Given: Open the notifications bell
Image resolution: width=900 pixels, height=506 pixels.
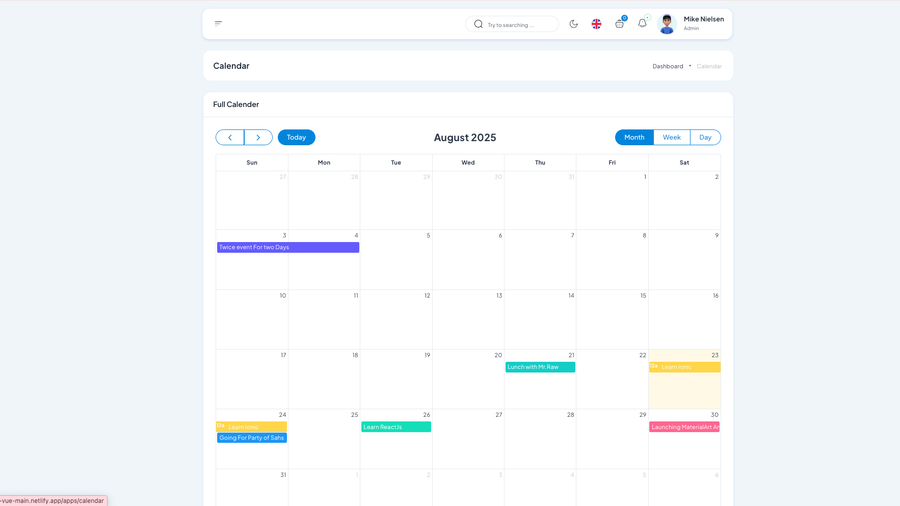Looking at the screenshot, I should tap(642, 23).
